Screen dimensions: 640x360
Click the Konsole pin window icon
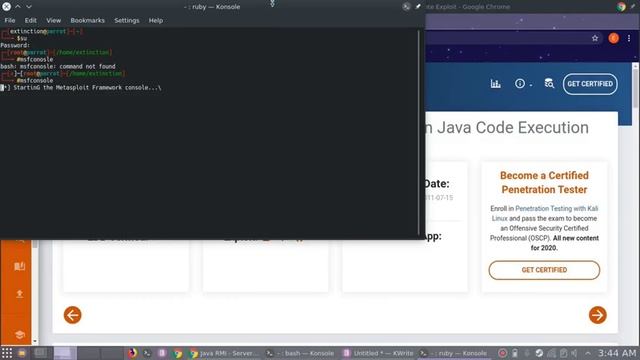418,7
